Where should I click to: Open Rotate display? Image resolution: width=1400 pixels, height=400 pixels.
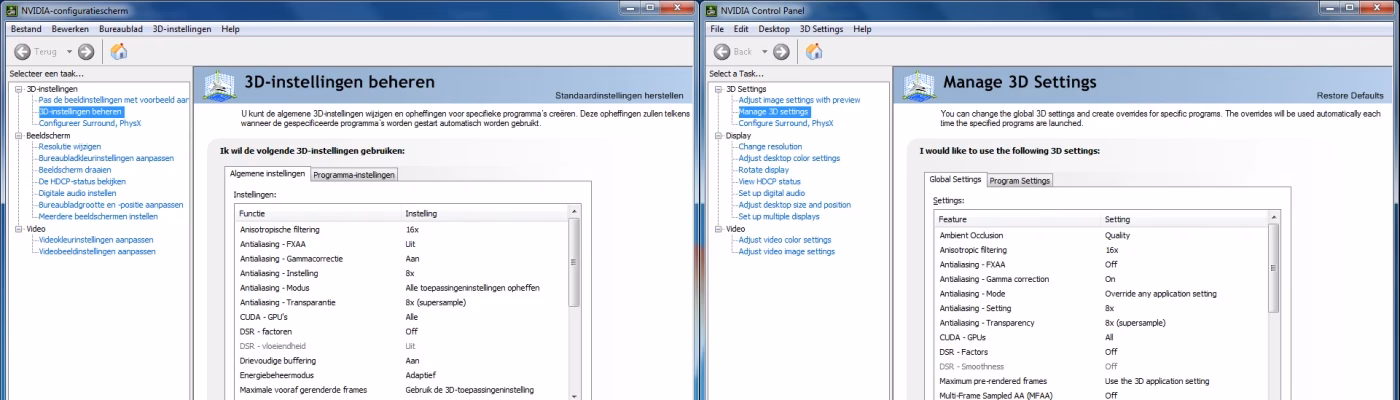coord(763,170)
